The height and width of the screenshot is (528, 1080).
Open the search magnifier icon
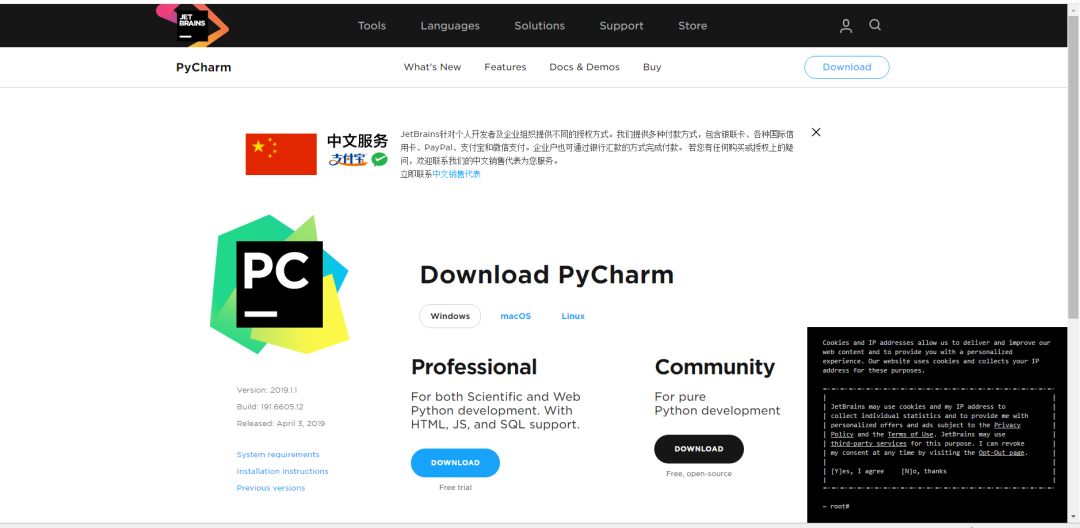(875, 25)
